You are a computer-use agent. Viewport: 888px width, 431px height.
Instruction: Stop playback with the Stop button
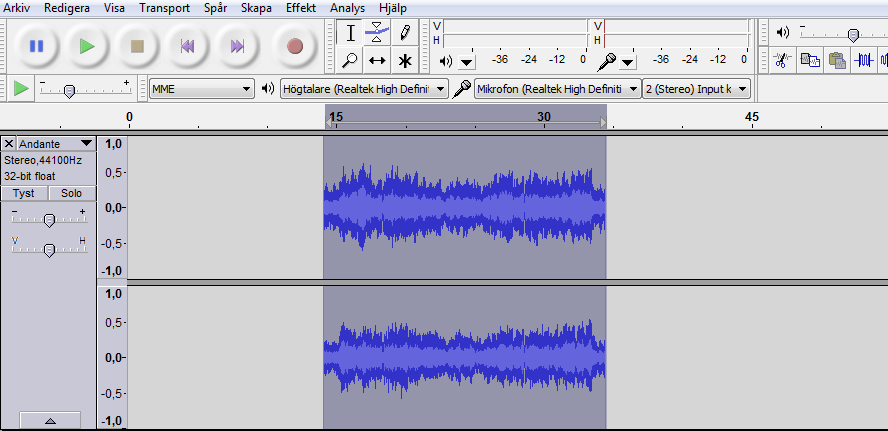(137, 46)
